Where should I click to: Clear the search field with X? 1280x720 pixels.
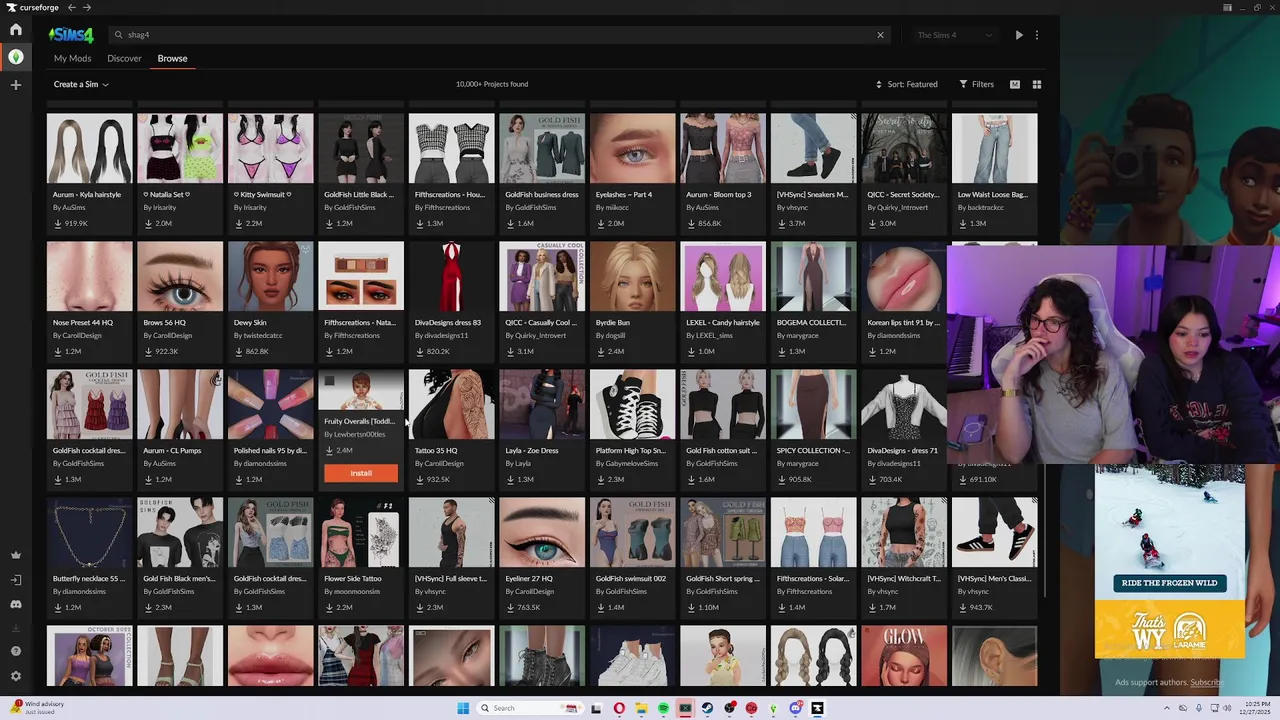click(x=880, y=35)
